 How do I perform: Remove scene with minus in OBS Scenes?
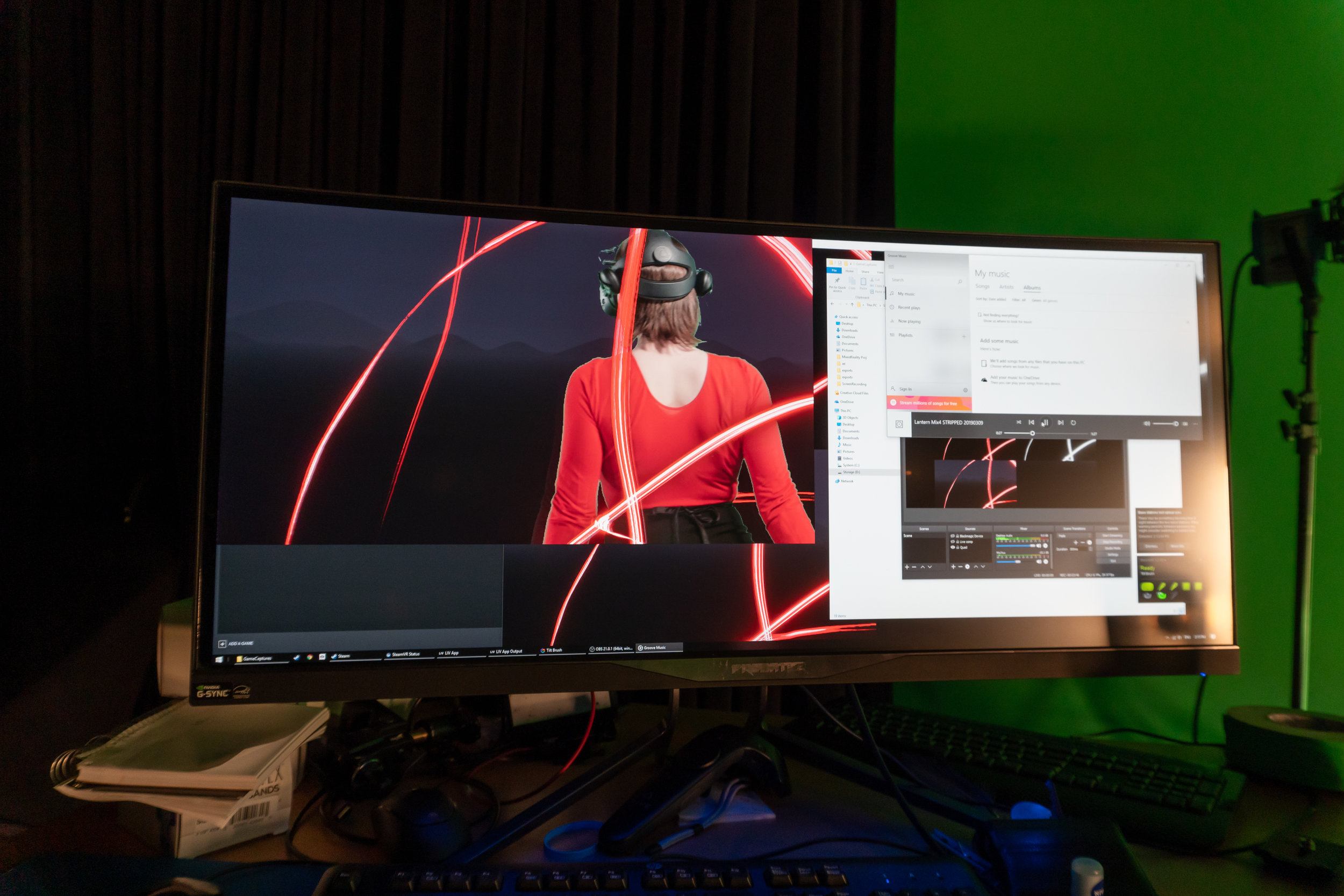tap(914, 568)
